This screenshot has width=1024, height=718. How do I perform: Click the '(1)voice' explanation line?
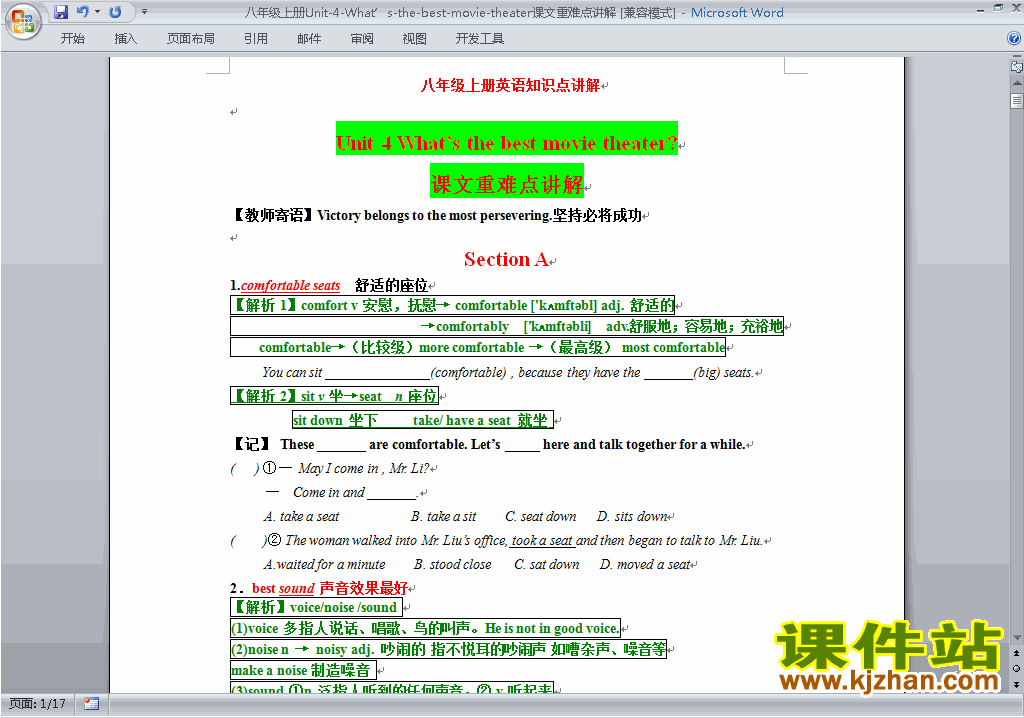(x=425, y=628)
